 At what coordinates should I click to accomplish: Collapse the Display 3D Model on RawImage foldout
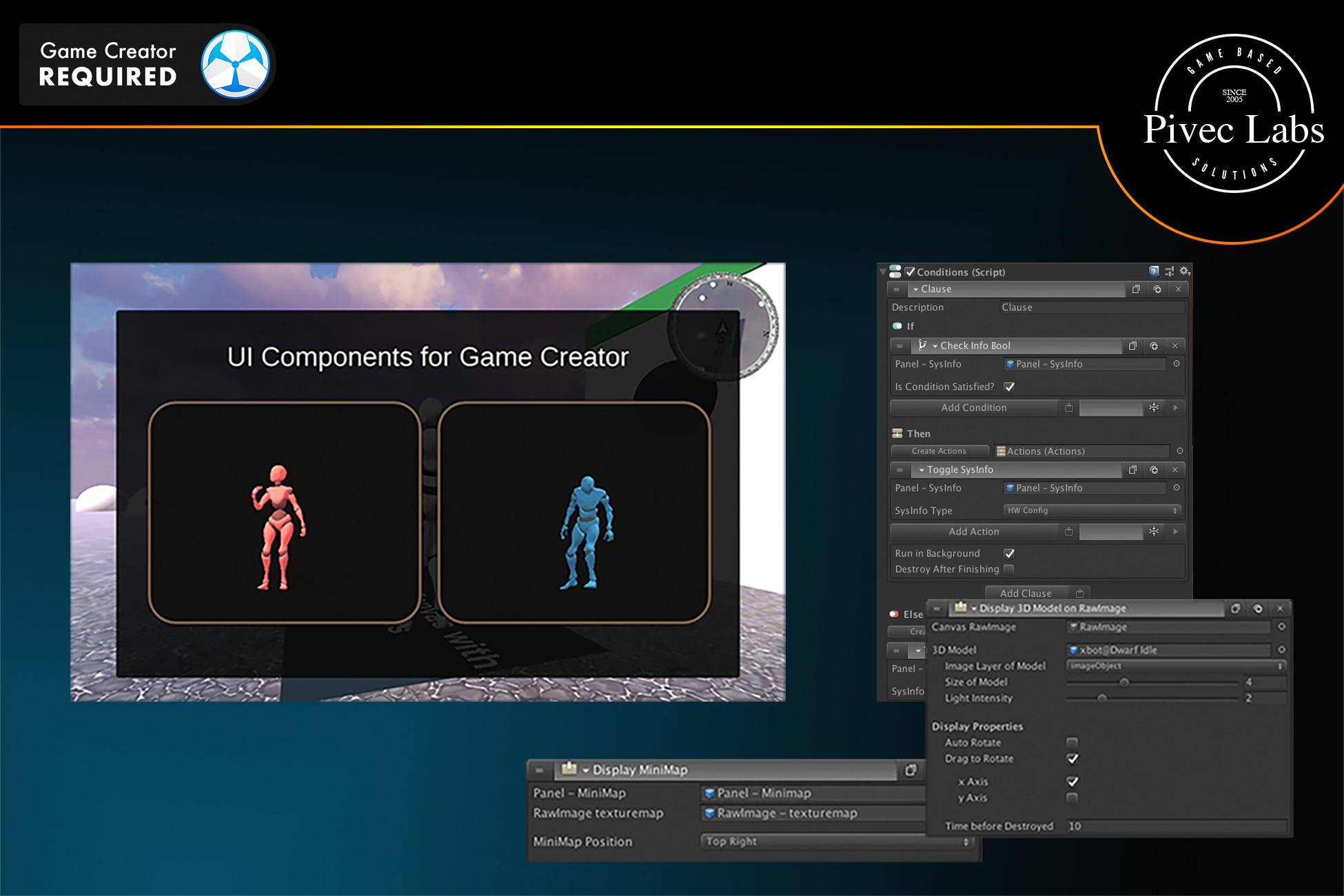974,609
